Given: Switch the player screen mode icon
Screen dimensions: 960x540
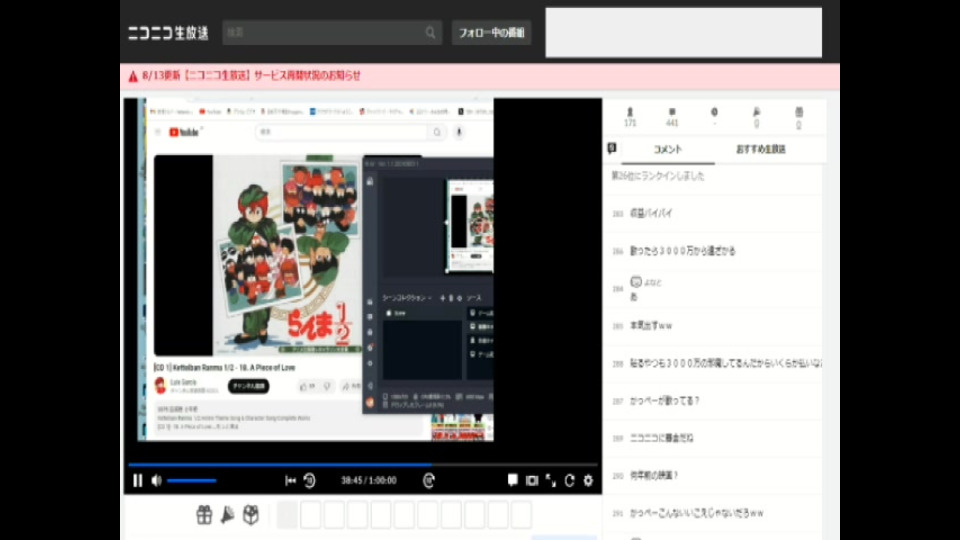Looking at the screenshot, I should pos(531,481).
